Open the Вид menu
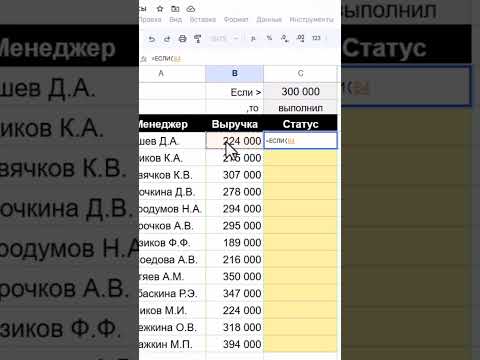 (x=175, y=20)
